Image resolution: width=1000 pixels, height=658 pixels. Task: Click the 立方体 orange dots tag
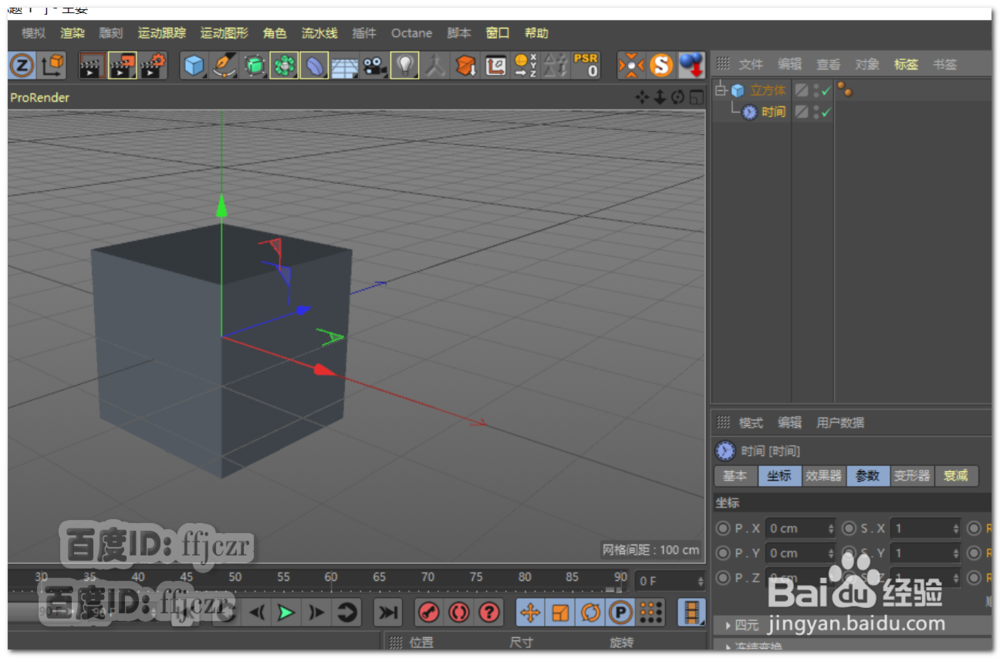pos(845,90)
